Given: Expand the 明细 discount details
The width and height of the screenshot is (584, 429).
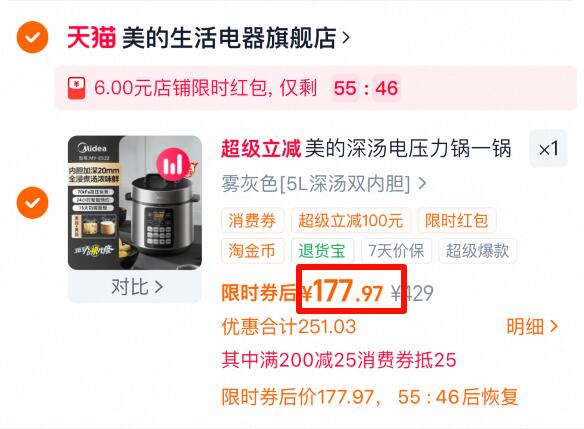Looking at the screenshot, I should [532, 327].
